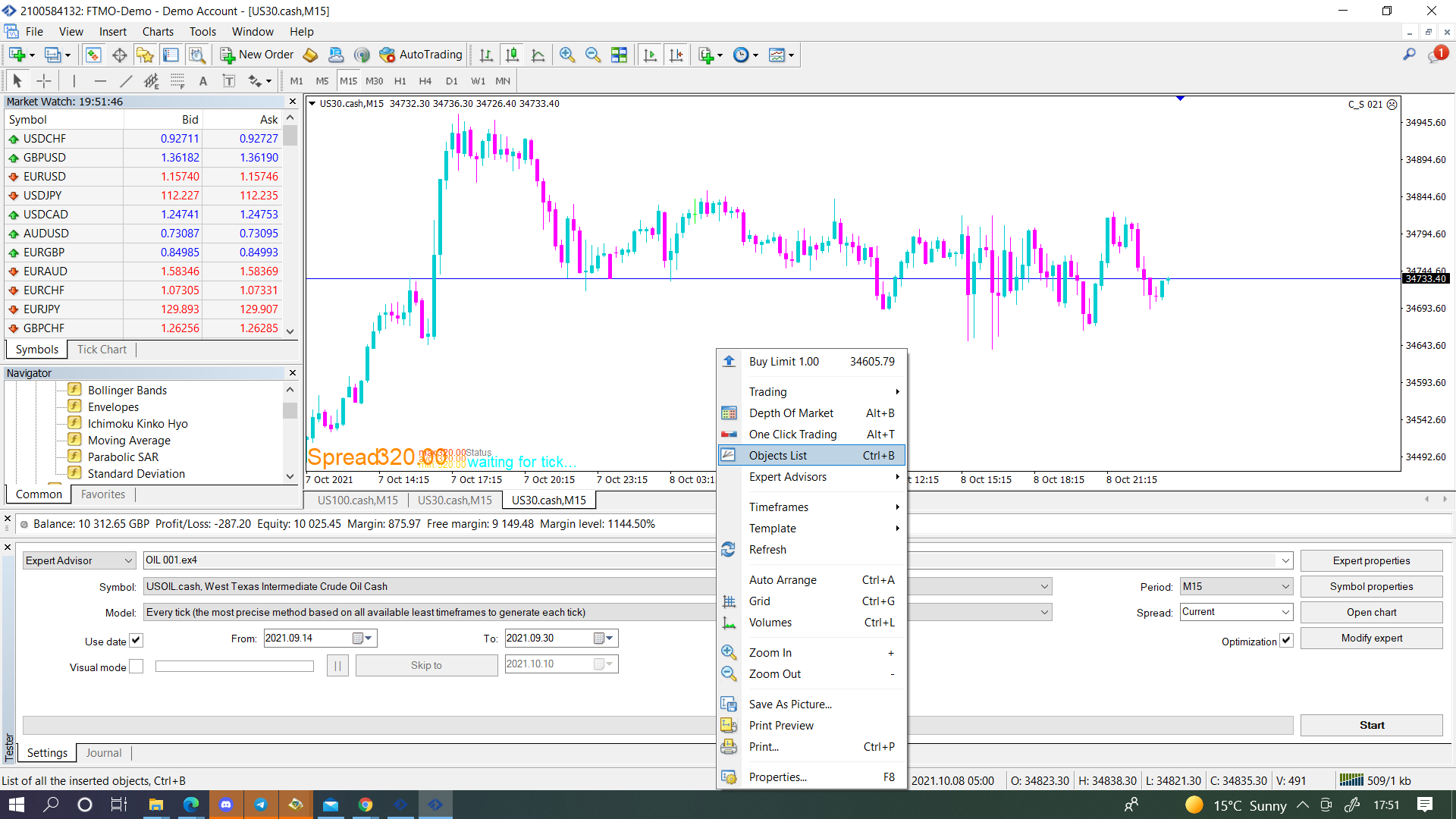Toggle the Data Window crosshair icon
The image size is (1456, 819).
(x=119, y=55)
